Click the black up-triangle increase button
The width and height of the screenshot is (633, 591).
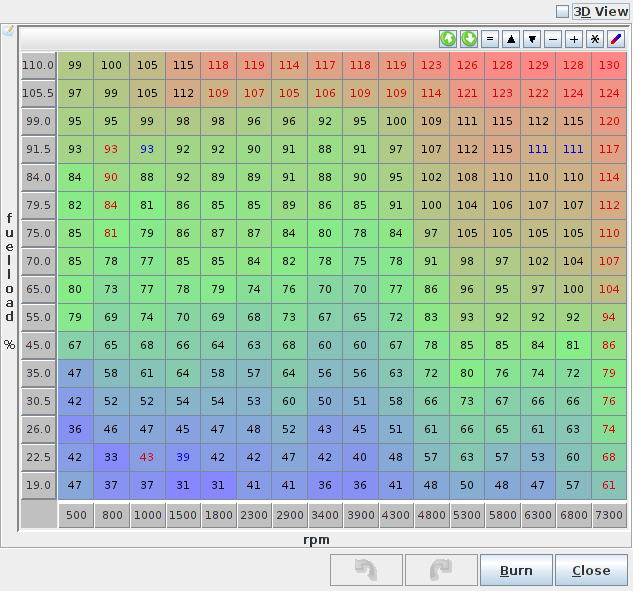[511, 39]
